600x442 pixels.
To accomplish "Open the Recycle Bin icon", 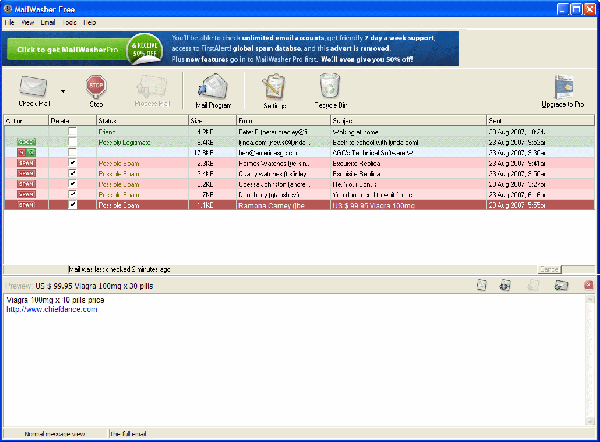I will (330, 85).
